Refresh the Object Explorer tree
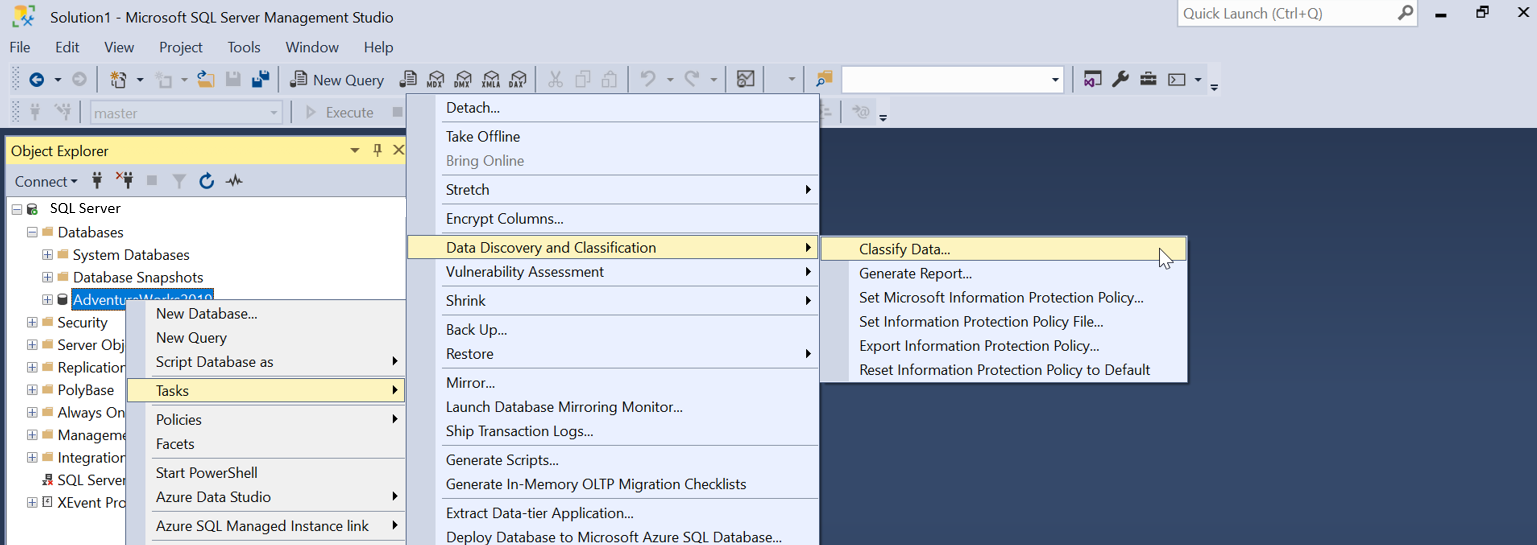1537x545 pixels. point(206,181)
